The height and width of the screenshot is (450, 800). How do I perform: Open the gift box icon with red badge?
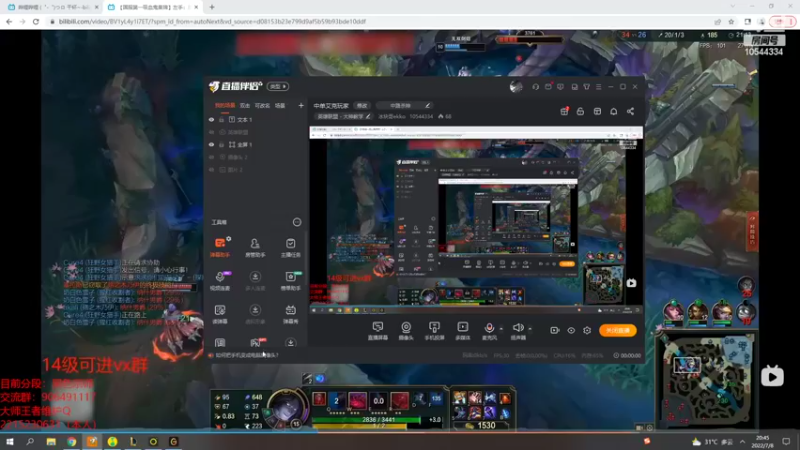pos(564,111)
